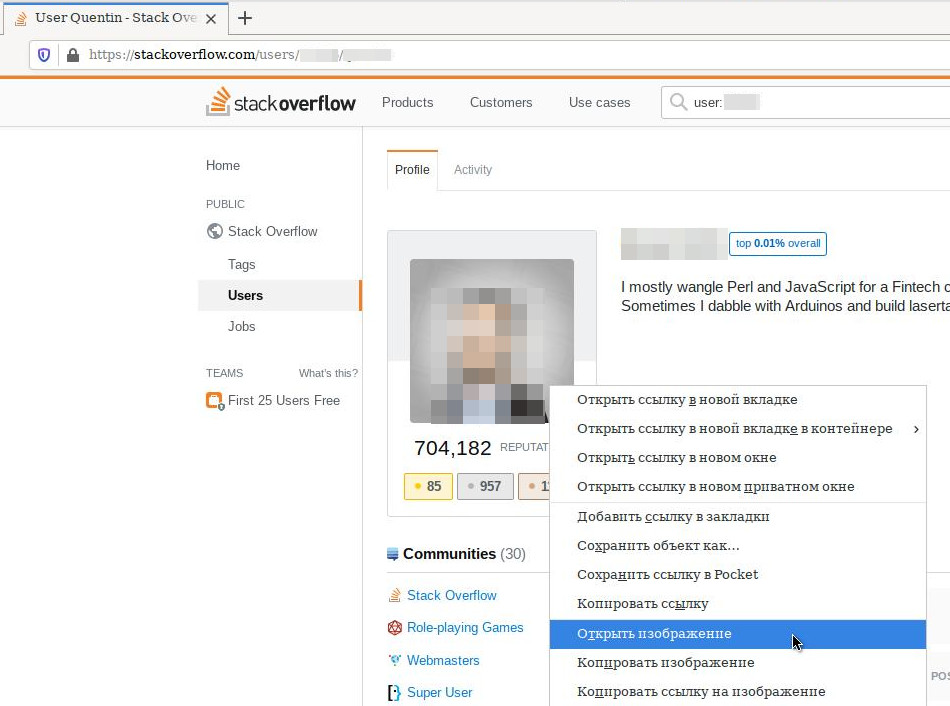Choose 'Сохранить объект как…'
Image resolution: width=950 pixels, height=706 pixels.
pos(738,546)
